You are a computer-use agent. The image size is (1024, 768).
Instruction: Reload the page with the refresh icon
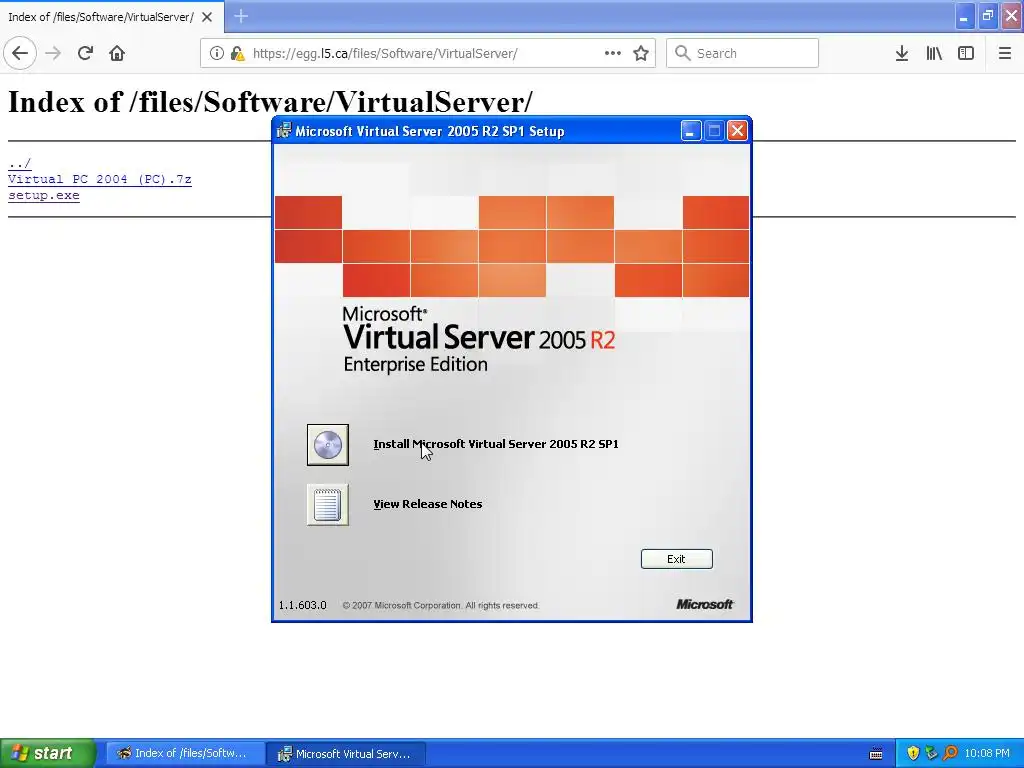click(85, 53)
